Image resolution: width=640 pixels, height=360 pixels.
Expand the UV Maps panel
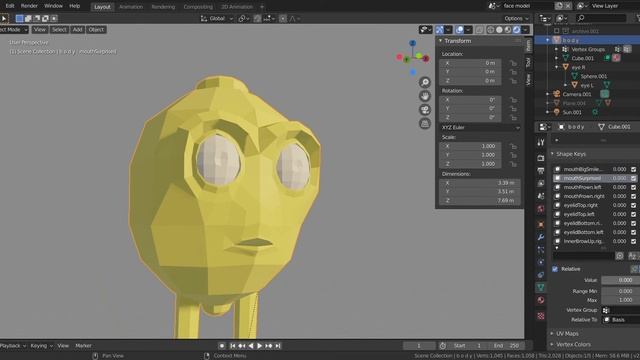[552, 333]
